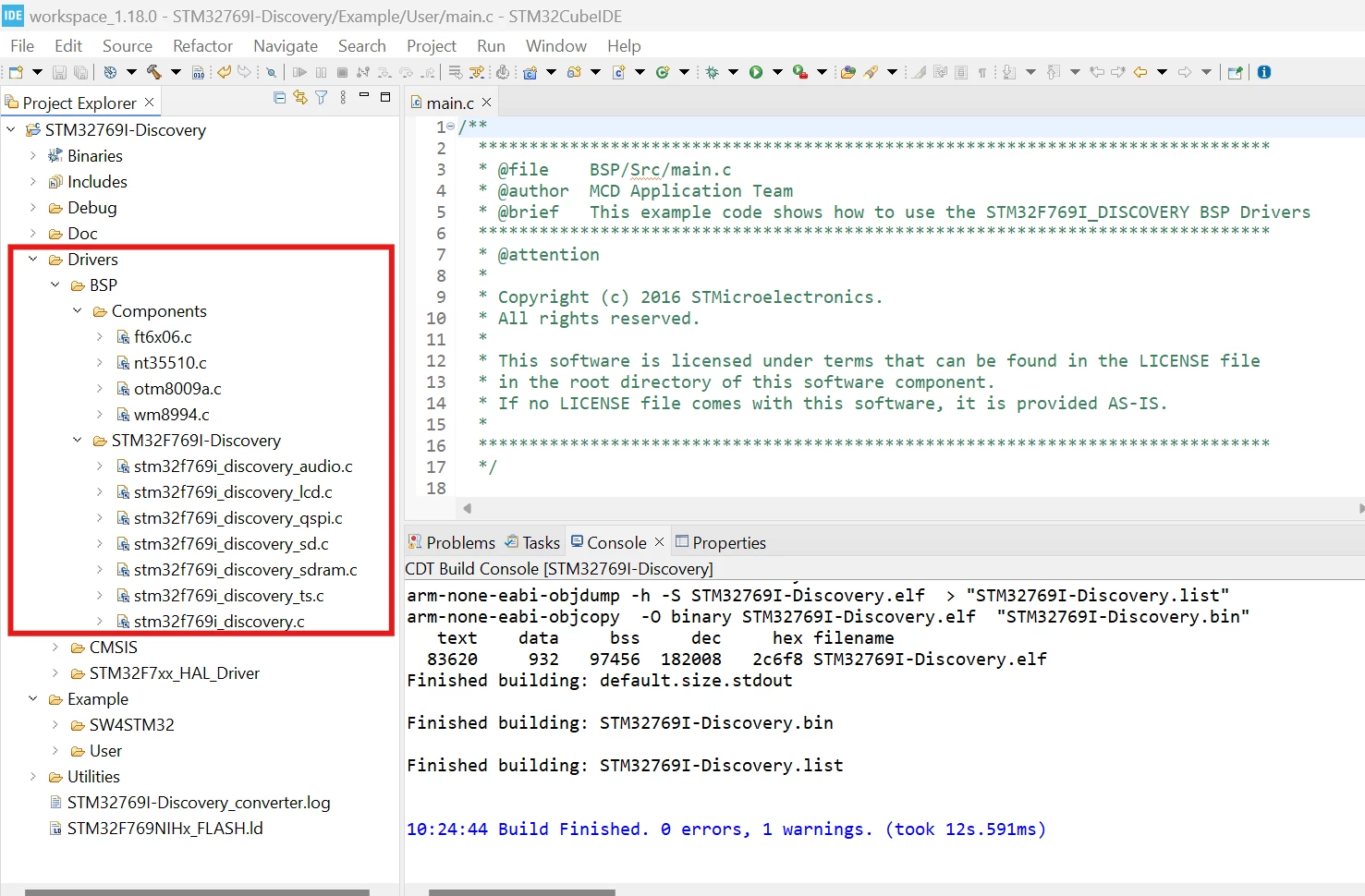The image size is (1365, 896).
Task: Collapse the Drivers folder
Action: click(x=33, y=260)
